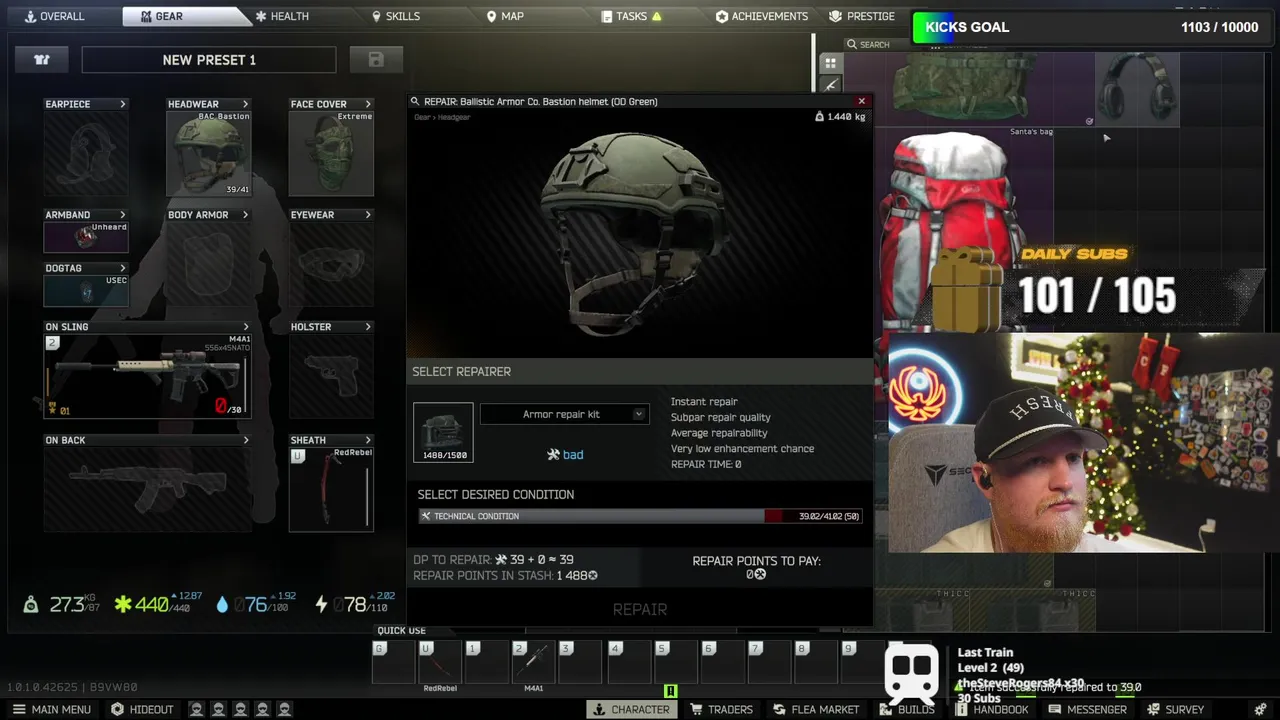Select the Extreme face cover item
Screen dimensions: 1280x720
pyautogui.click(x=331, y=153)
